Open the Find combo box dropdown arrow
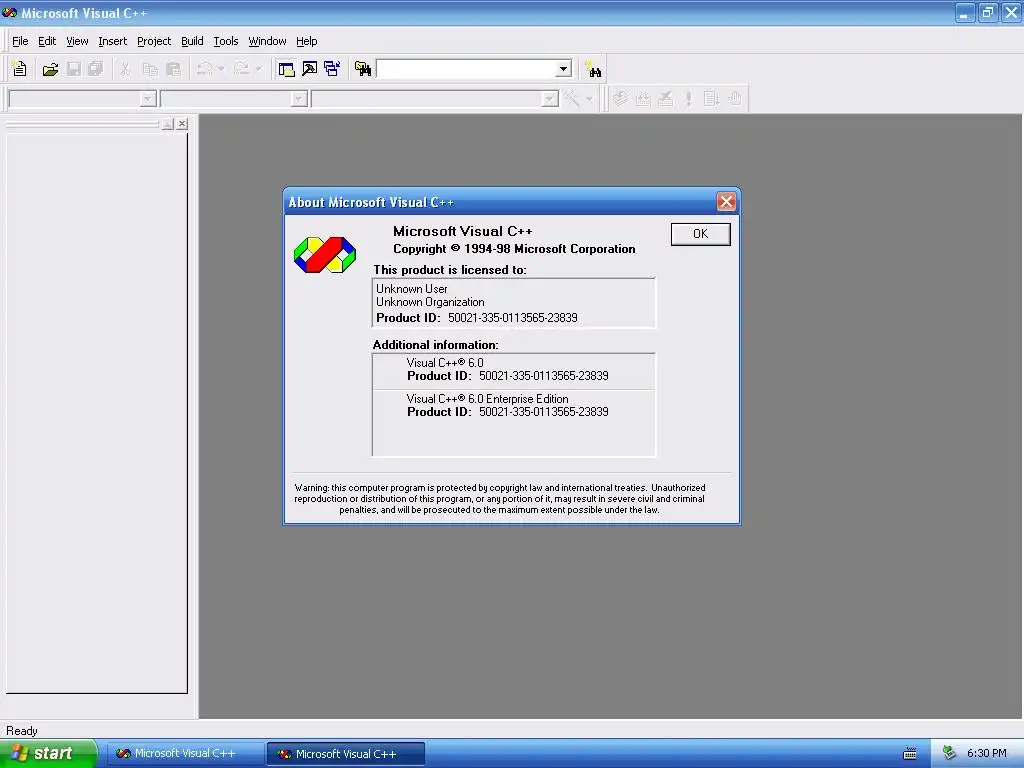Screen dimensions: 1024x768 [x=563, y=69]
